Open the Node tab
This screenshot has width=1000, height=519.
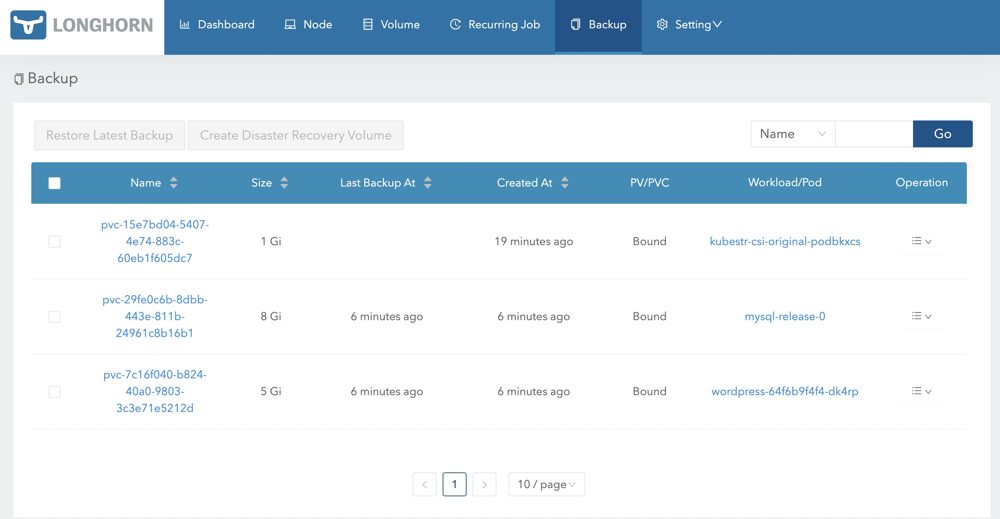pyautogui.click(x=309, y=25)
